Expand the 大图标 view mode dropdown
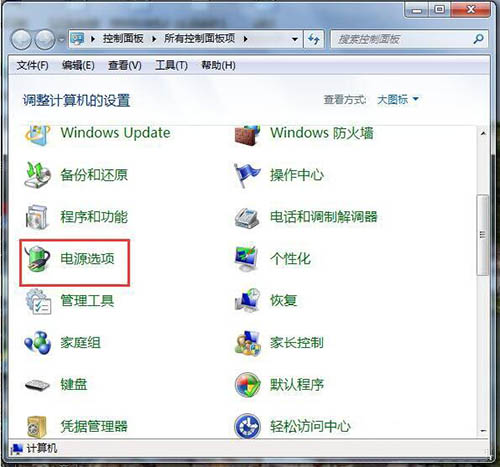This screenshot has height=467, width=500. pyautogui.click(x=398, y=99)
